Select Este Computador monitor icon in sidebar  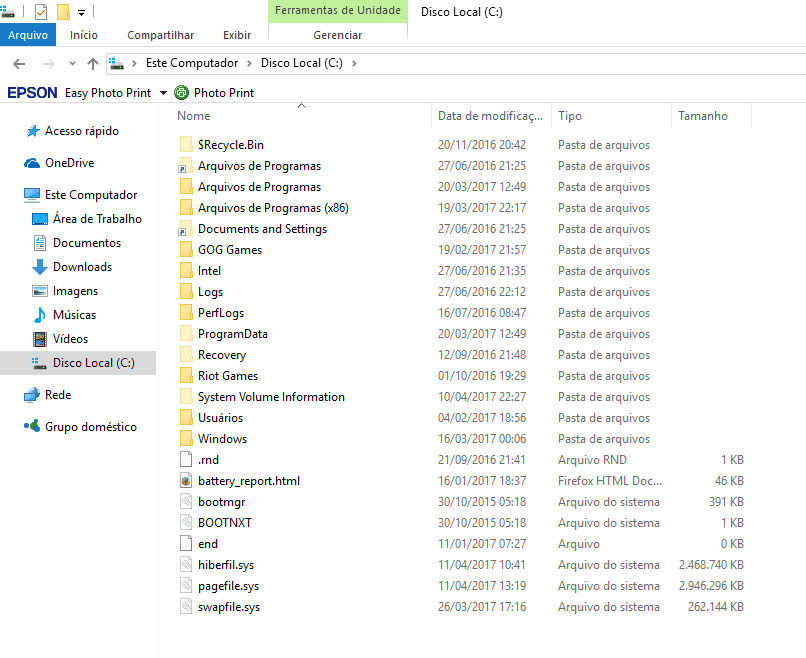pyautogui.click(x=32, y=195)
